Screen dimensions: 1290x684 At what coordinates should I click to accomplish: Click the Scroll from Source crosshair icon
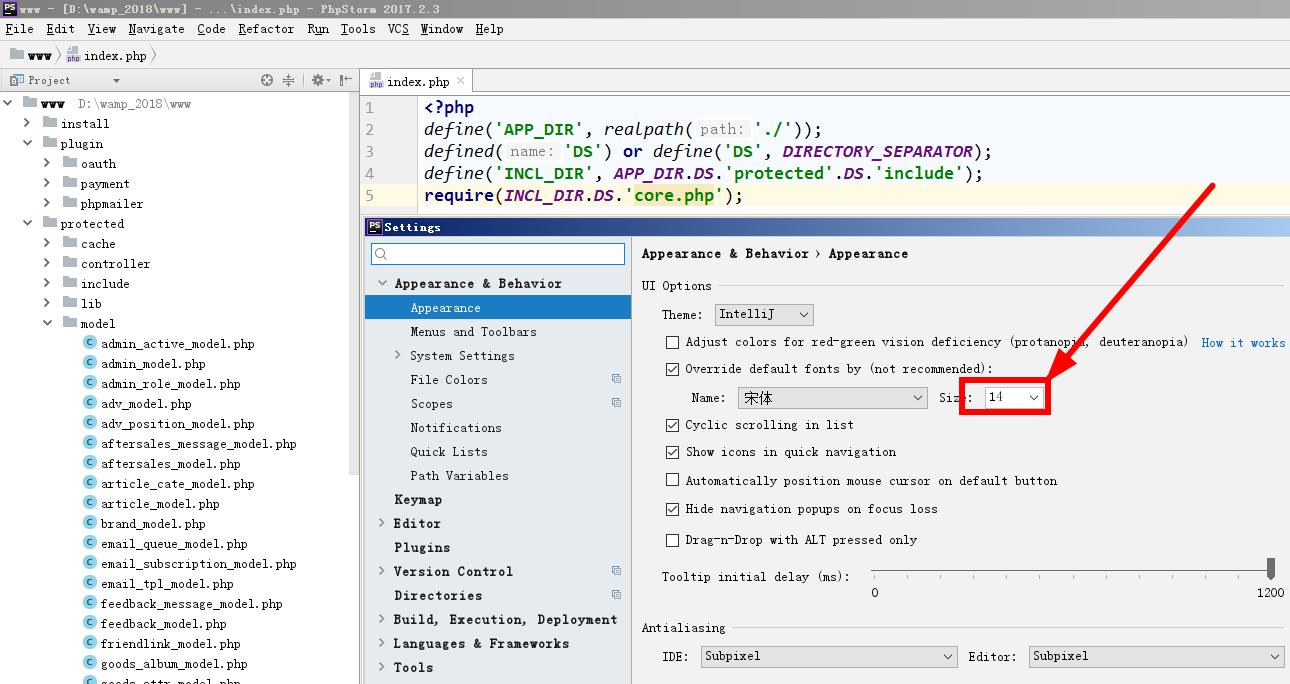[267, 80]
